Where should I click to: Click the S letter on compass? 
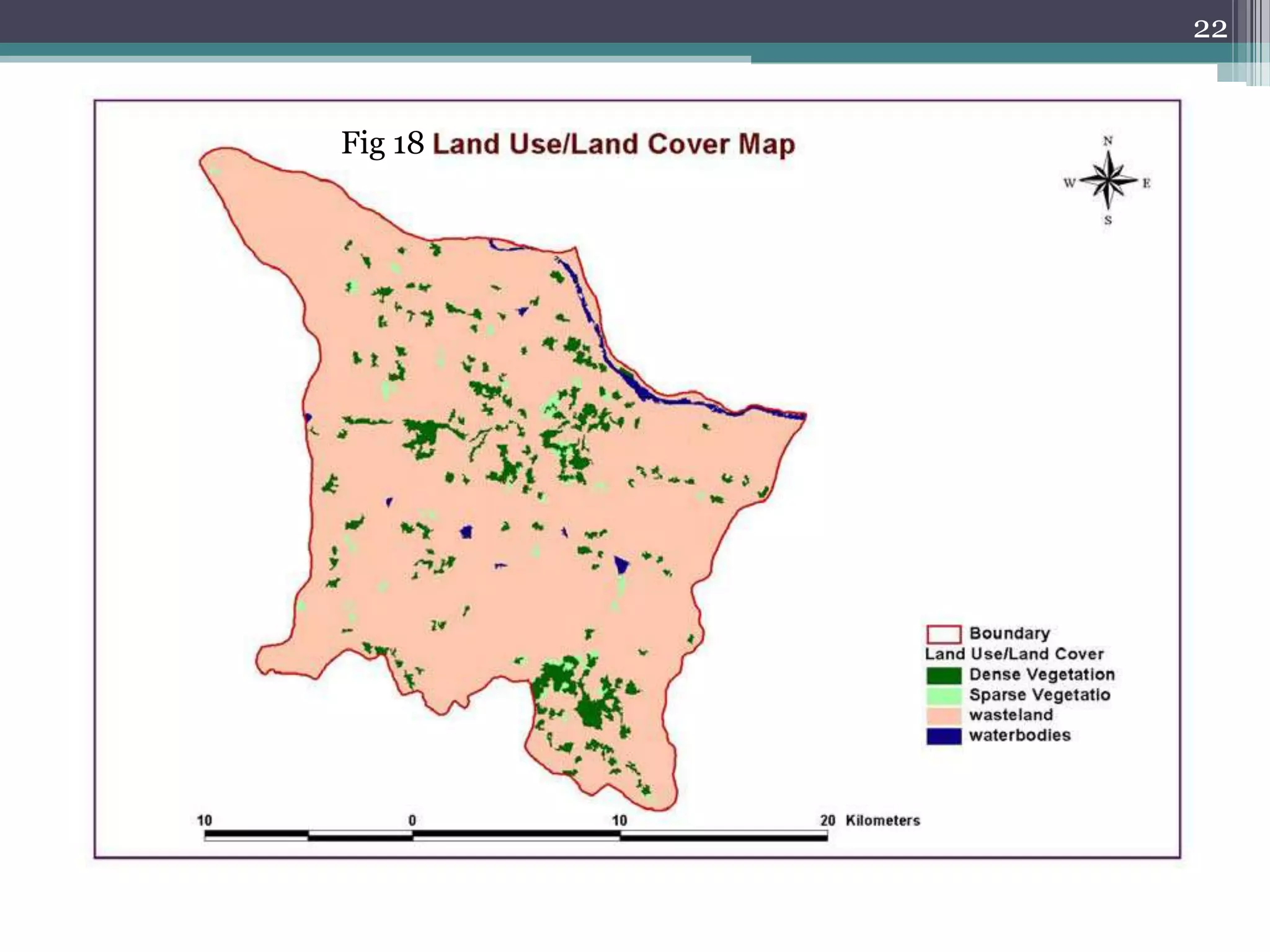click(1108, 220)
